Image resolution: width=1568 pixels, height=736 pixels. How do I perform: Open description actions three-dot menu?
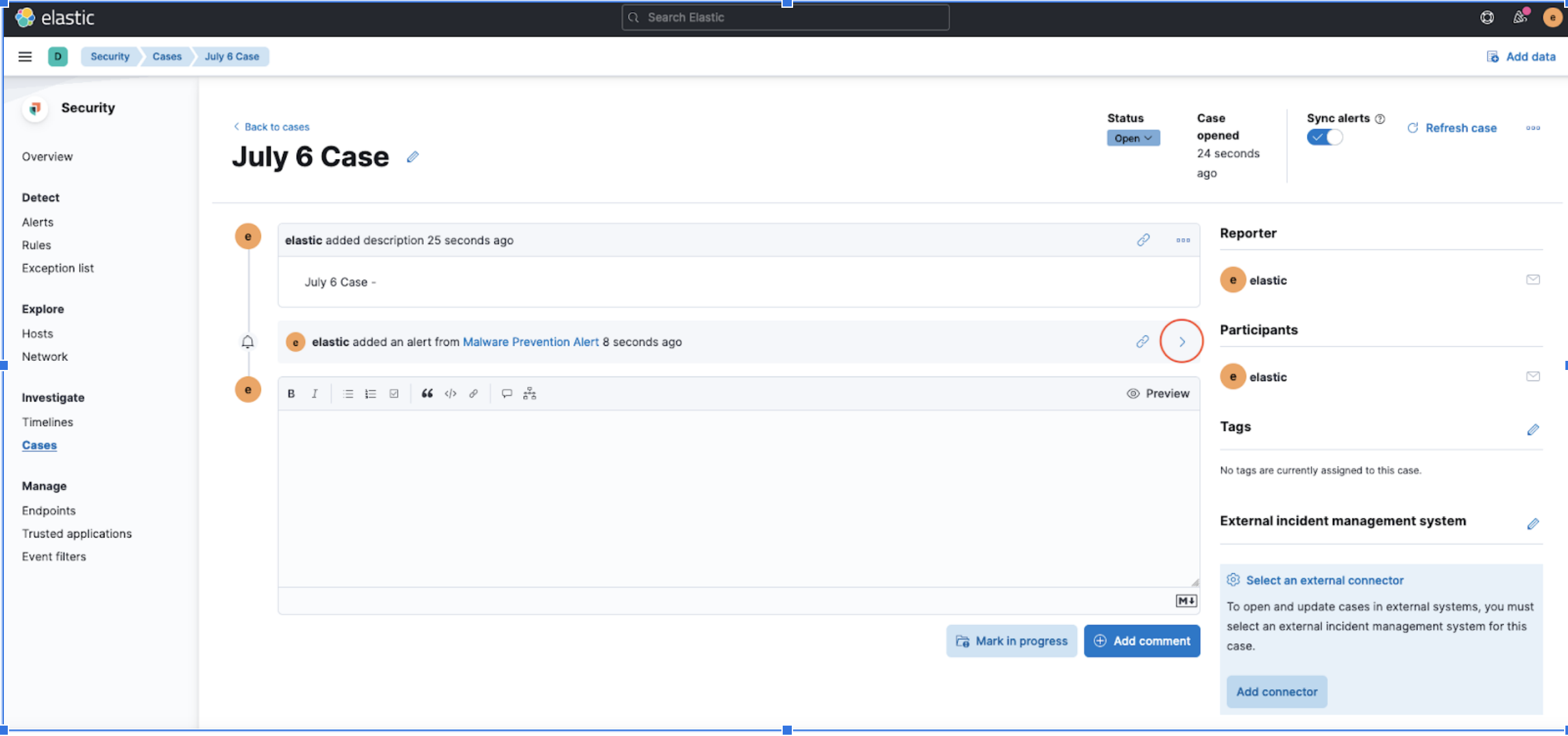pos(1183,240)
